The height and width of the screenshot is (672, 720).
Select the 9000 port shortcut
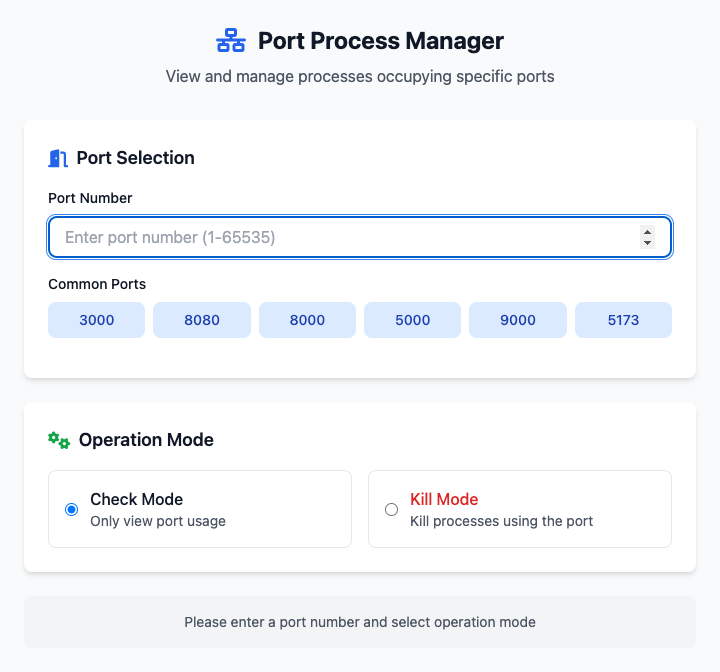[518, 320]
